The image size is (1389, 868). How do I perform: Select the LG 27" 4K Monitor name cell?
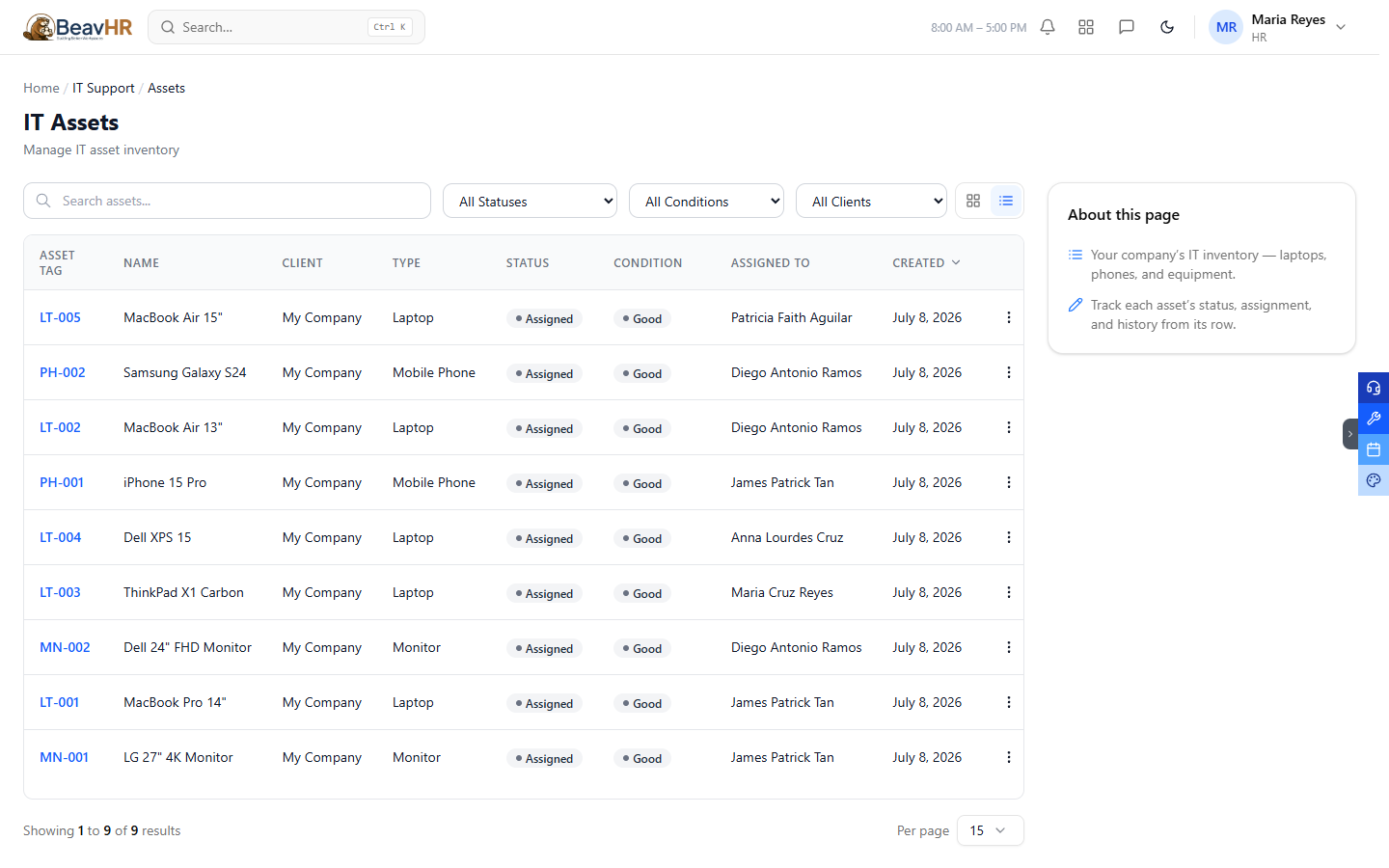tap(178, 757)
